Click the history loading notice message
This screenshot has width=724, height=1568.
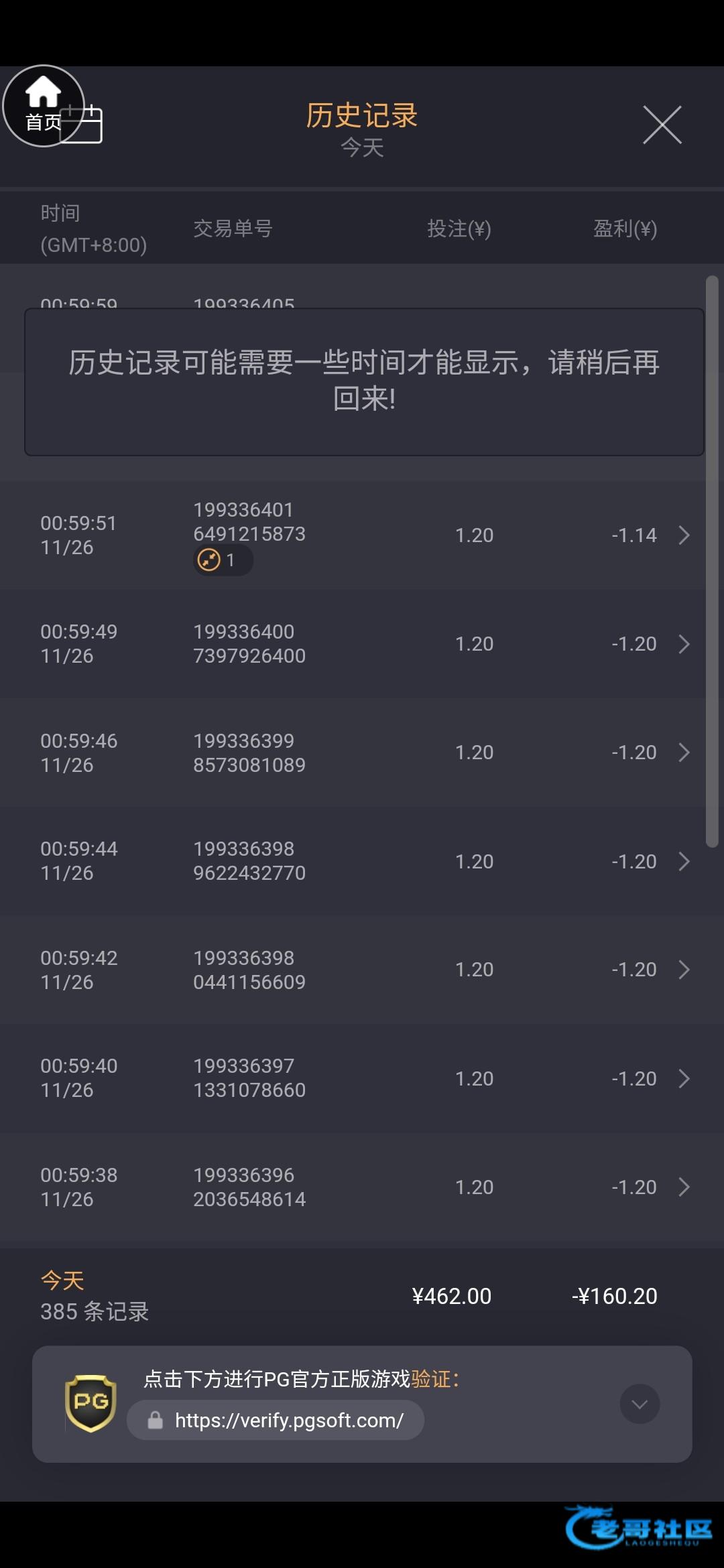point(364,381)
